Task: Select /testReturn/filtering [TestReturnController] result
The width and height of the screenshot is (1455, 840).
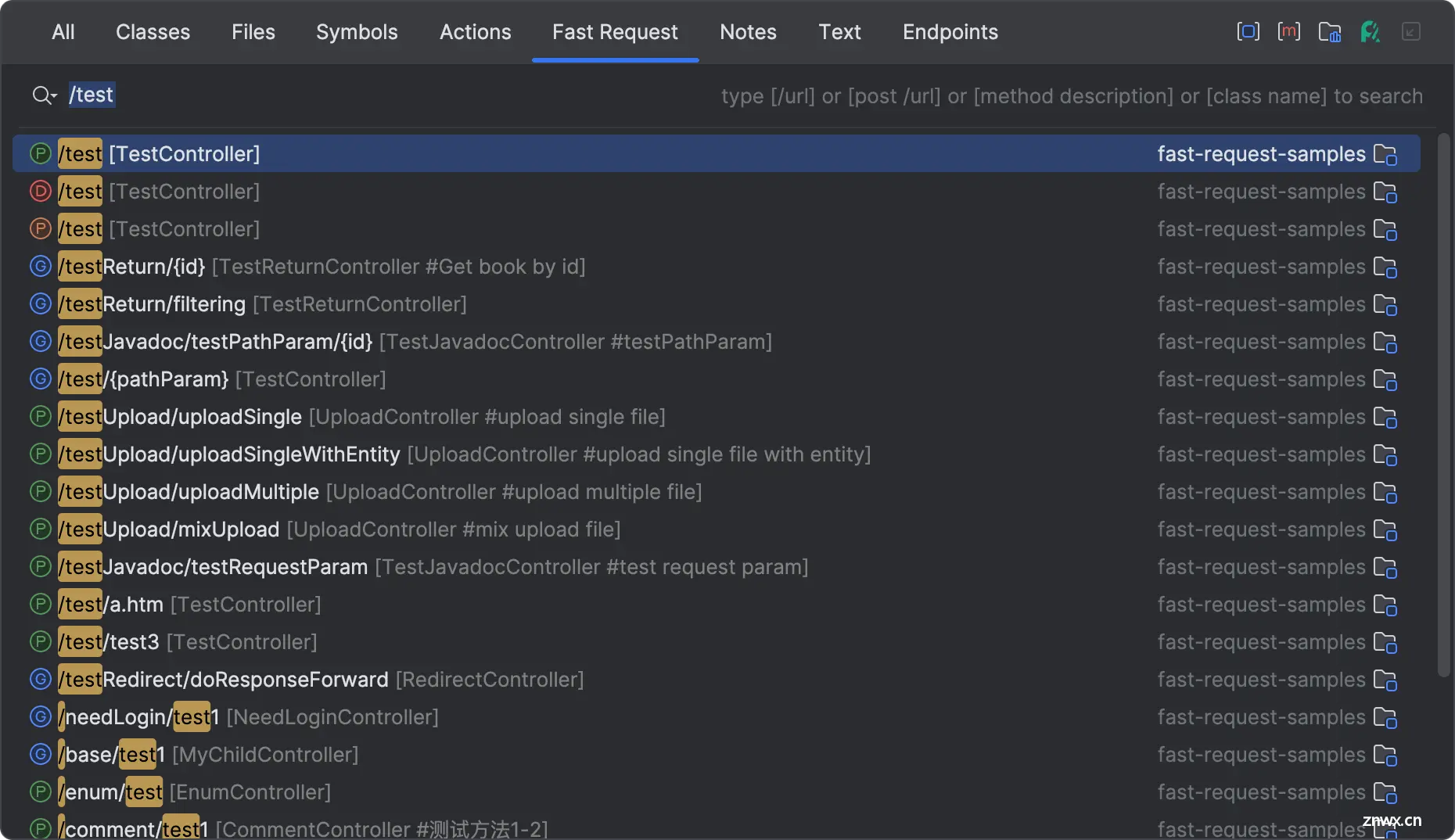Action: (x=717, y=303)
